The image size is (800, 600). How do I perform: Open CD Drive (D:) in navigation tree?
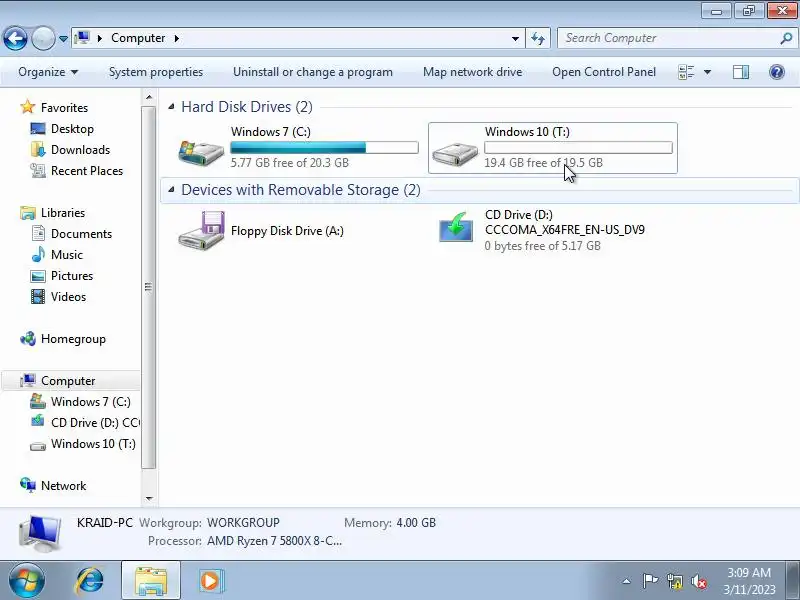[x=94, y=422]
